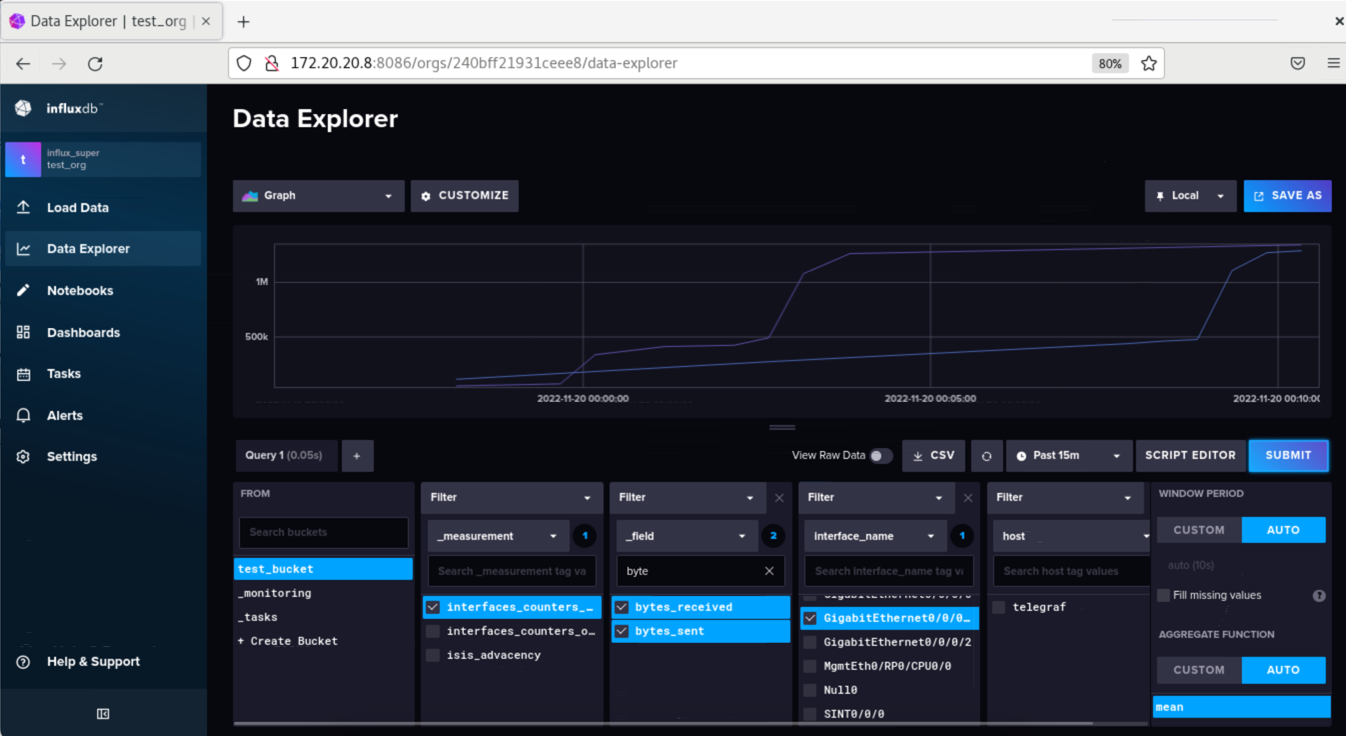Reload the browser page

[95, 63]
